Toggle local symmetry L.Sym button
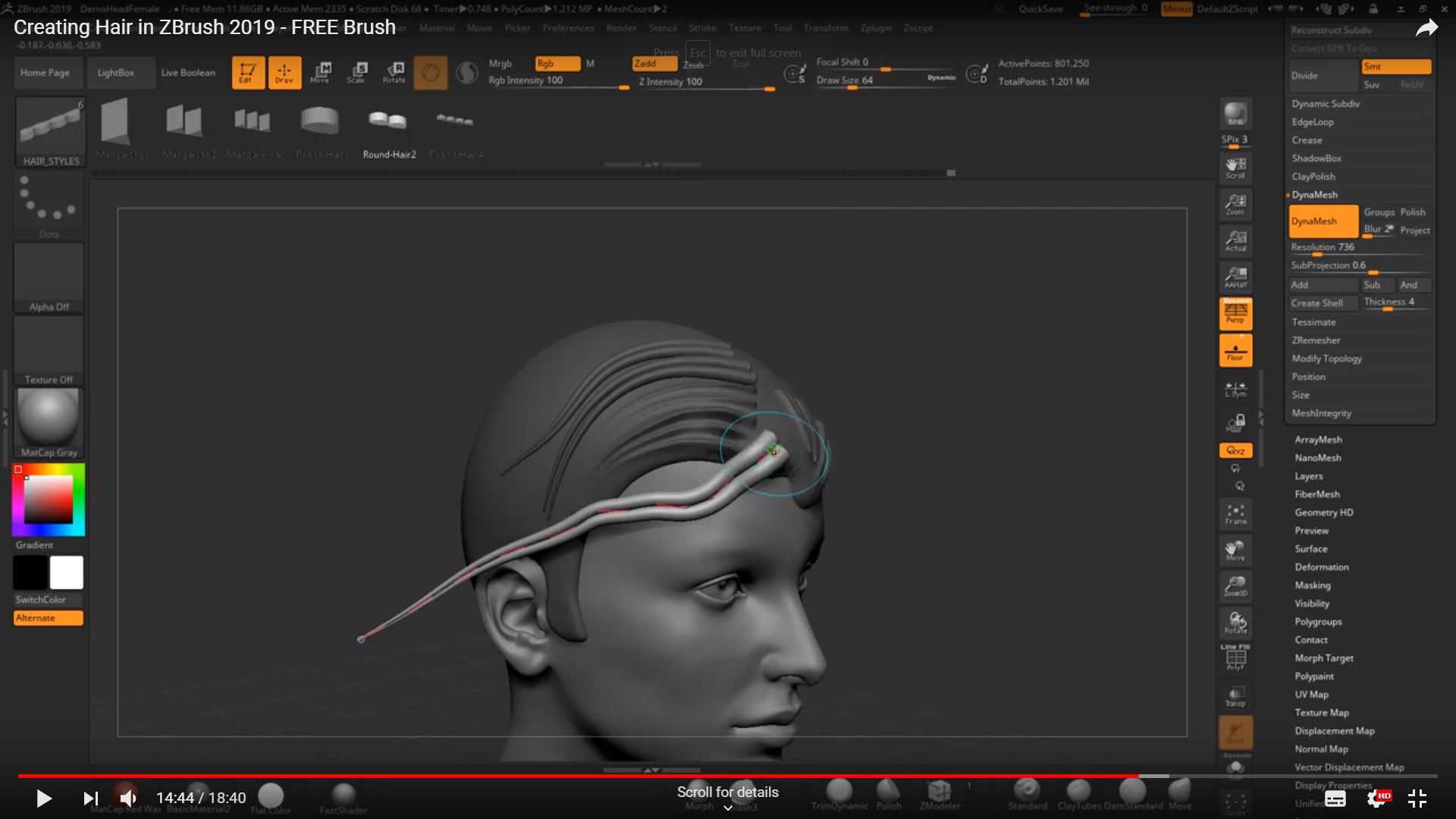 click(x=1235, y=390)
